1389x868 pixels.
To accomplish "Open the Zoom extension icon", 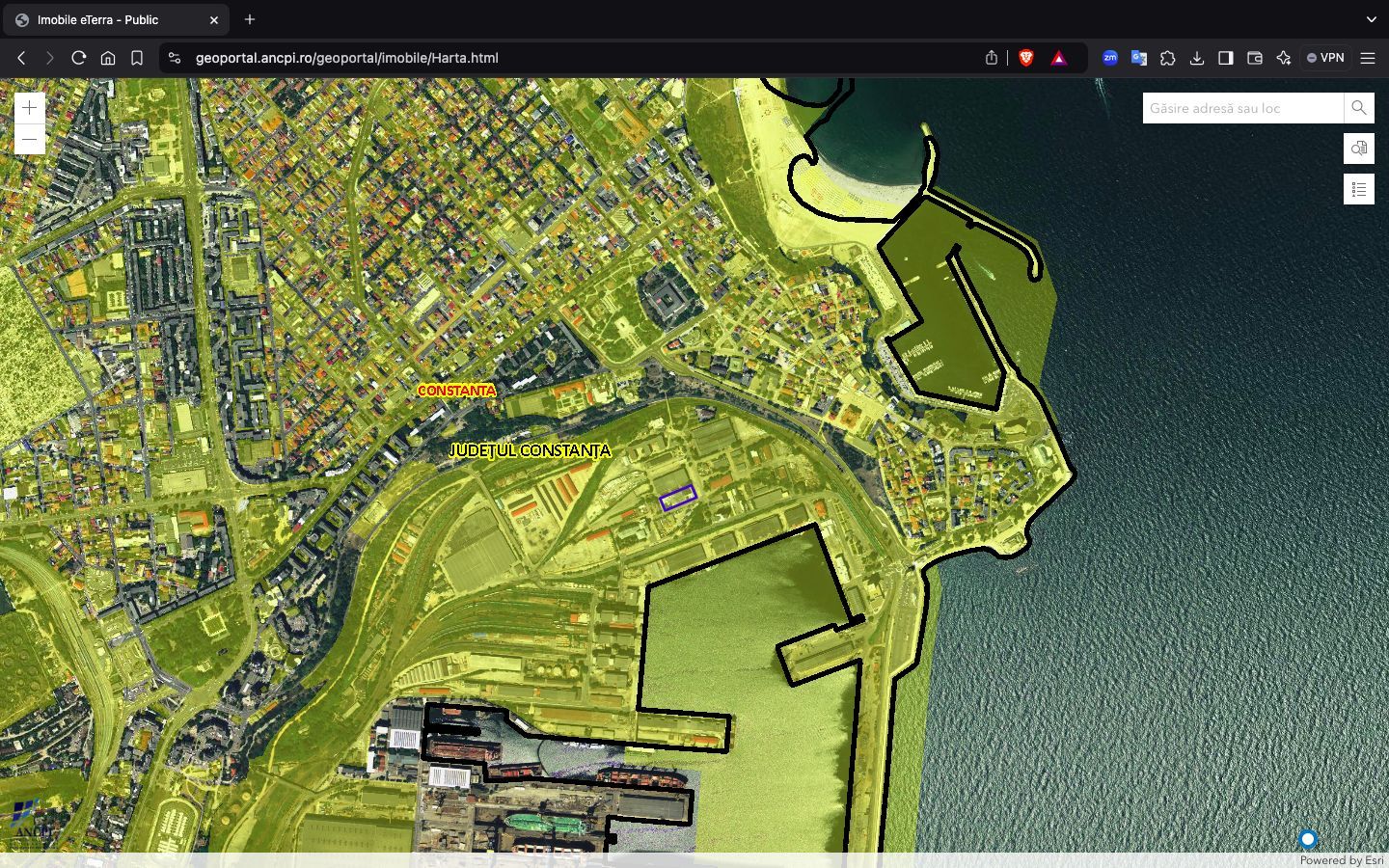I will (1110, 58).
